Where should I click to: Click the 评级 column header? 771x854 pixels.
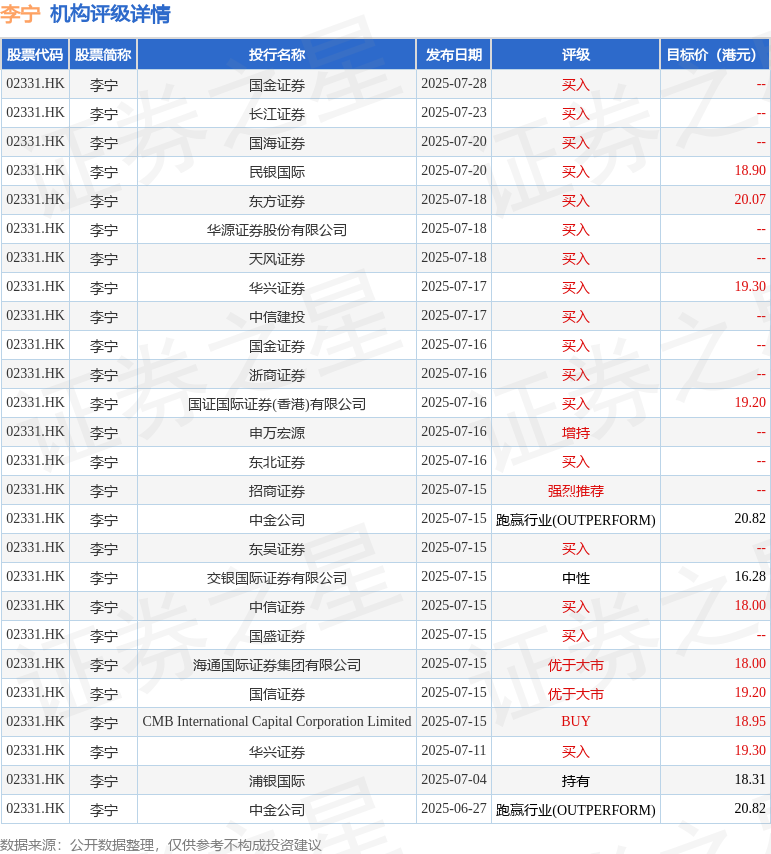pos(576,54)
